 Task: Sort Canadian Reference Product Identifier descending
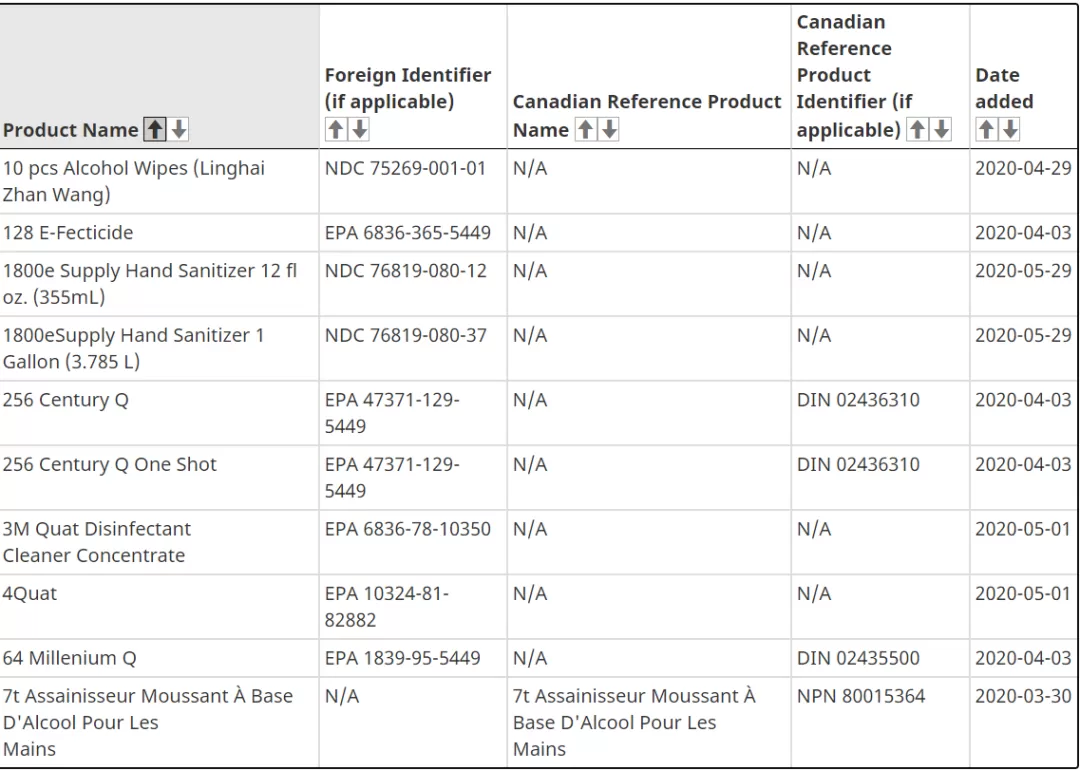click(941, 129)
